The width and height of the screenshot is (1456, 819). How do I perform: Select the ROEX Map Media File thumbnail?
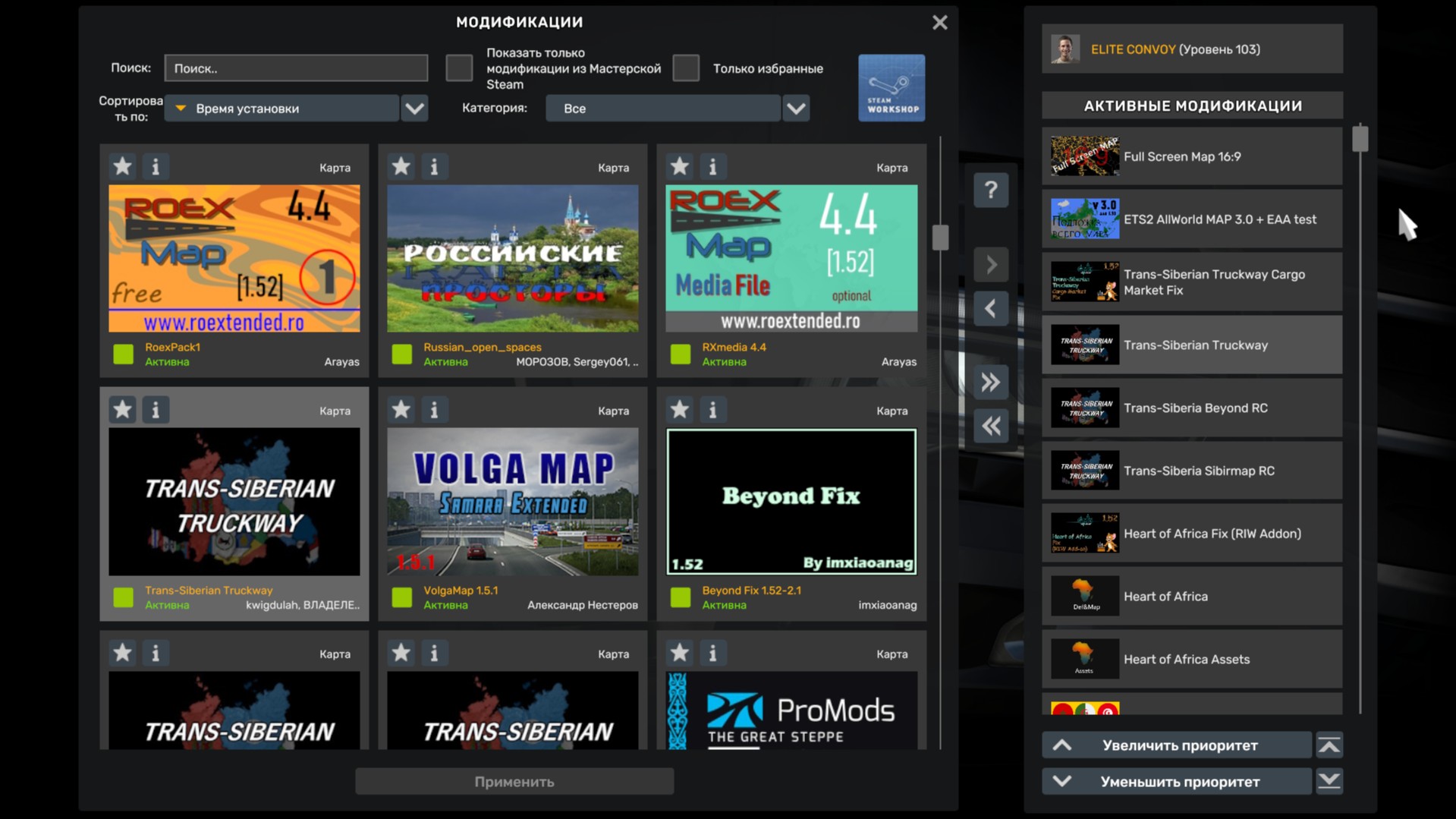tap(791, 258)
